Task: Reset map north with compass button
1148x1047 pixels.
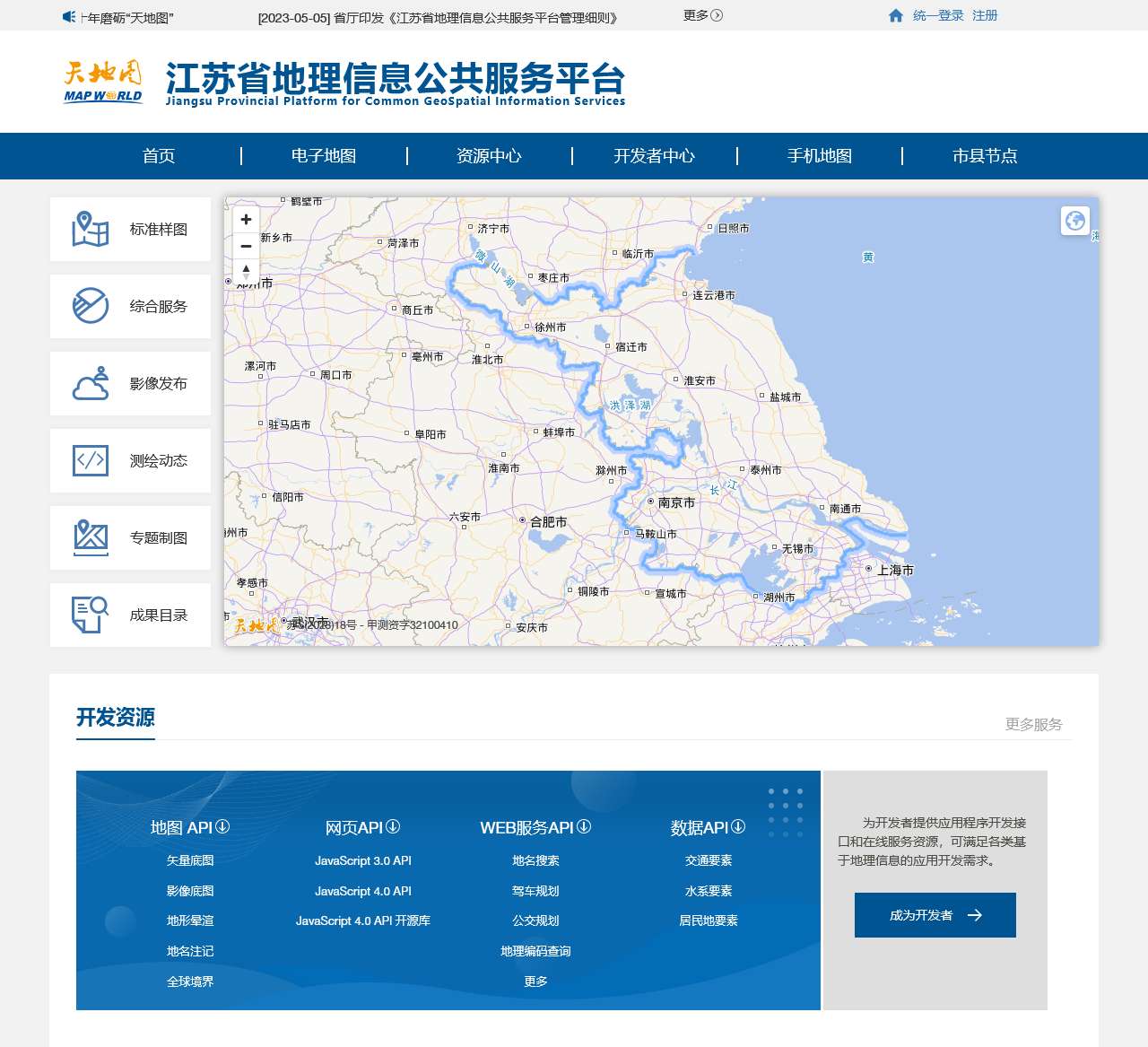Action: [246, 271]
